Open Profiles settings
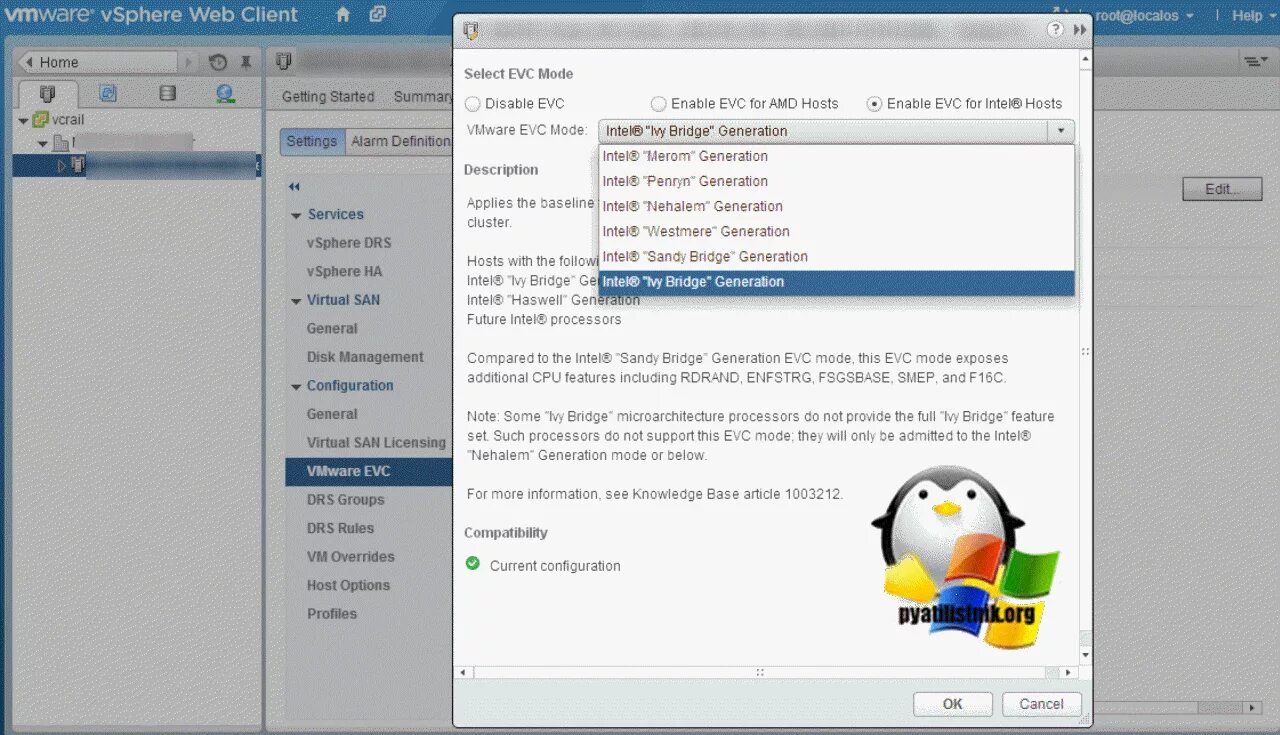The width and height of the screenshot is (1280, 735). click(x=332, y=614)
